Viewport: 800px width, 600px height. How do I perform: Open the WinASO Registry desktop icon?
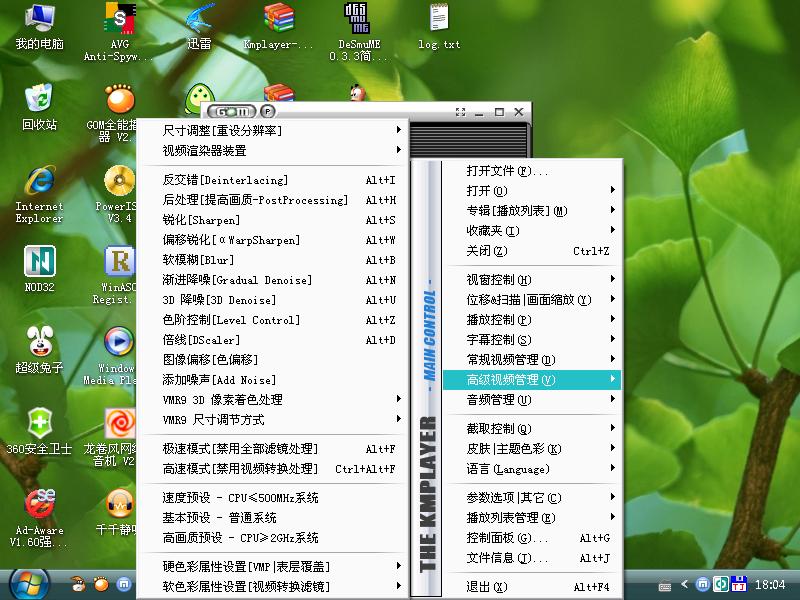114,274
